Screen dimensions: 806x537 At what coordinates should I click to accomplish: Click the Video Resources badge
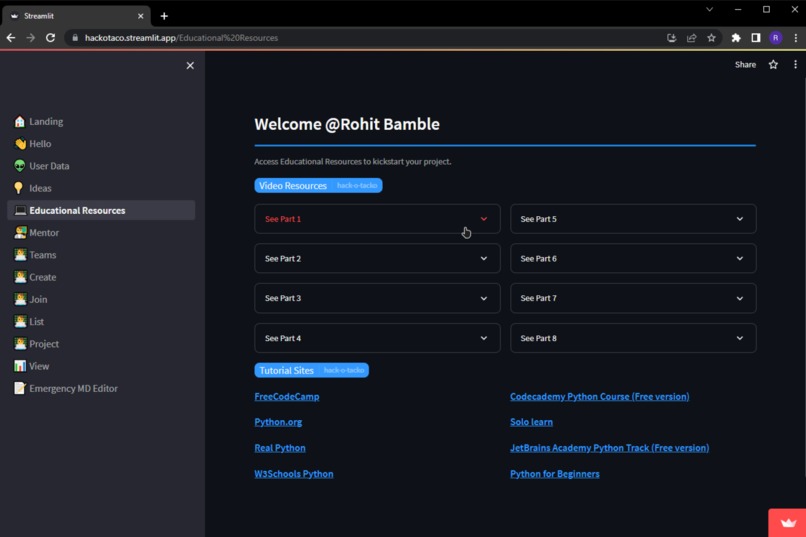coord(318,186)
